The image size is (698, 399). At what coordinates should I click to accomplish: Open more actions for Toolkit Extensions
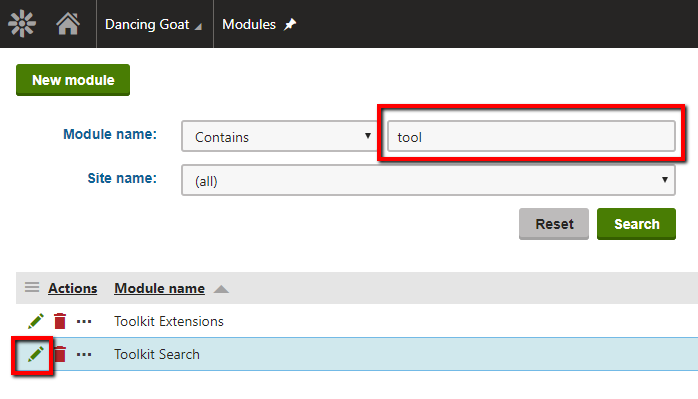(x=84, y=321)
